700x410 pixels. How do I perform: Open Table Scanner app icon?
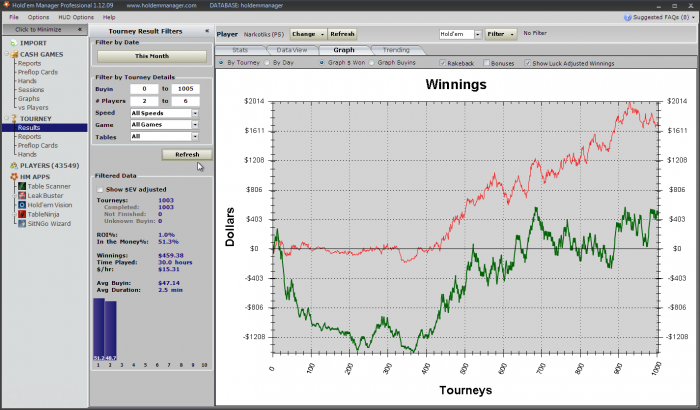[22, 186]
